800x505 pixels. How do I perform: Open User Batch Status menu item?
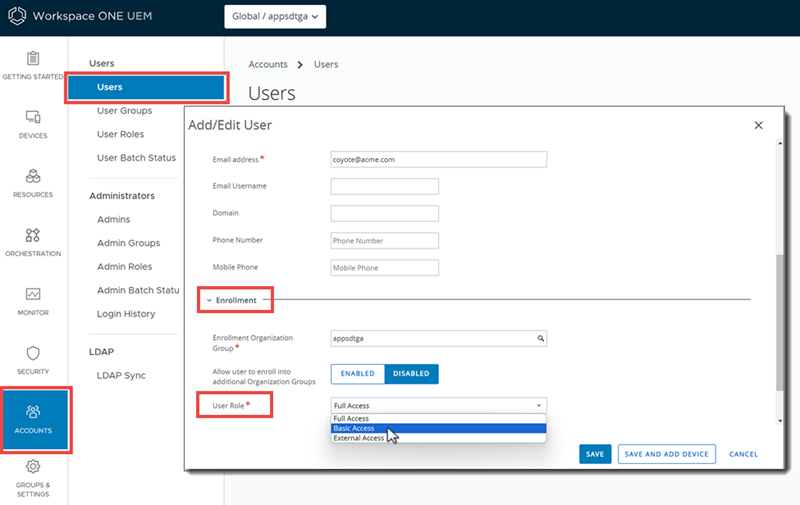(136, 158)
